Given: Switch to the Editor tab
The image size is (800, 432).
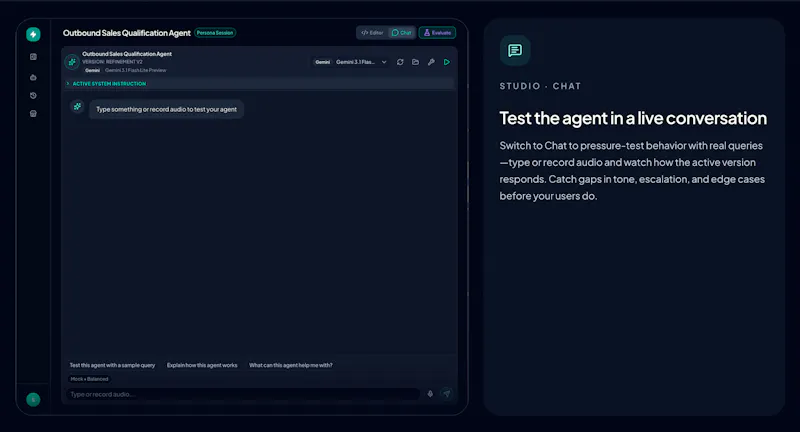Looking at the screenshot, I should [x=372, y=33].
